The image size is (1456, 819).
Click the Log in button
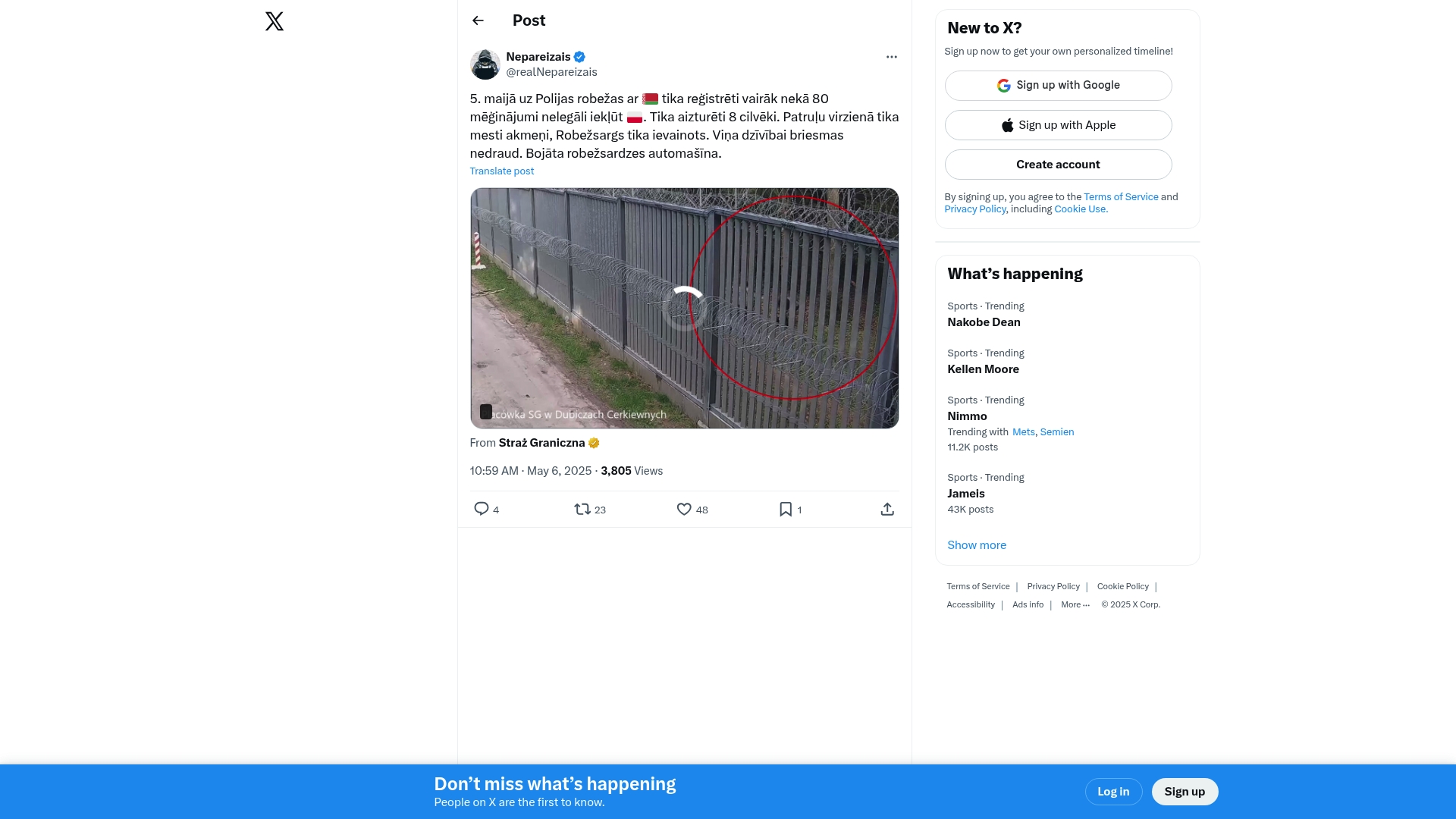(x=1113, y=792)
